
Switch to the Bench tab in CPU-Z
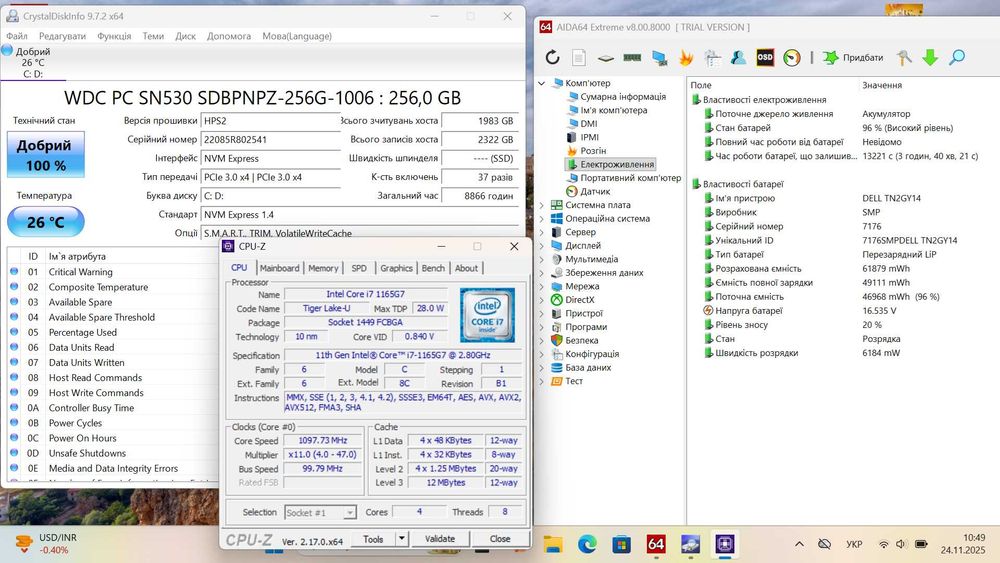point(433,268)
